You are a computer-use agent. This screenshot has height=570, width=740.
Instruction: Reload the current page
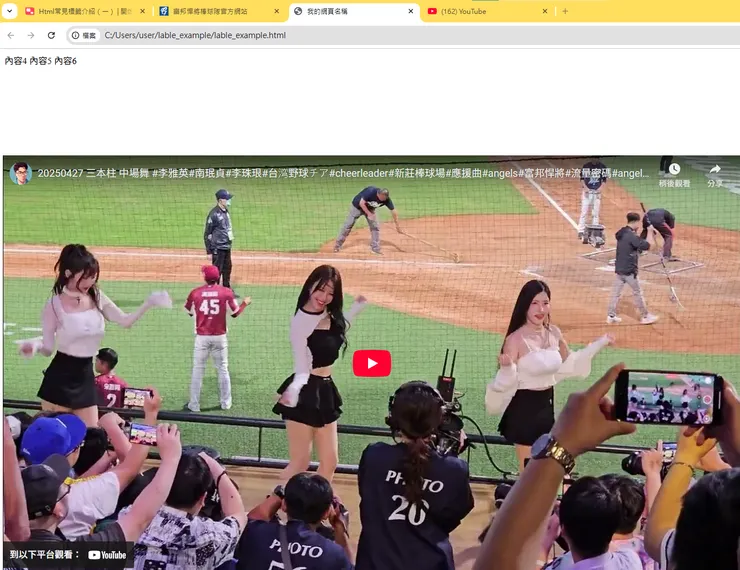(x=51, y=35)
